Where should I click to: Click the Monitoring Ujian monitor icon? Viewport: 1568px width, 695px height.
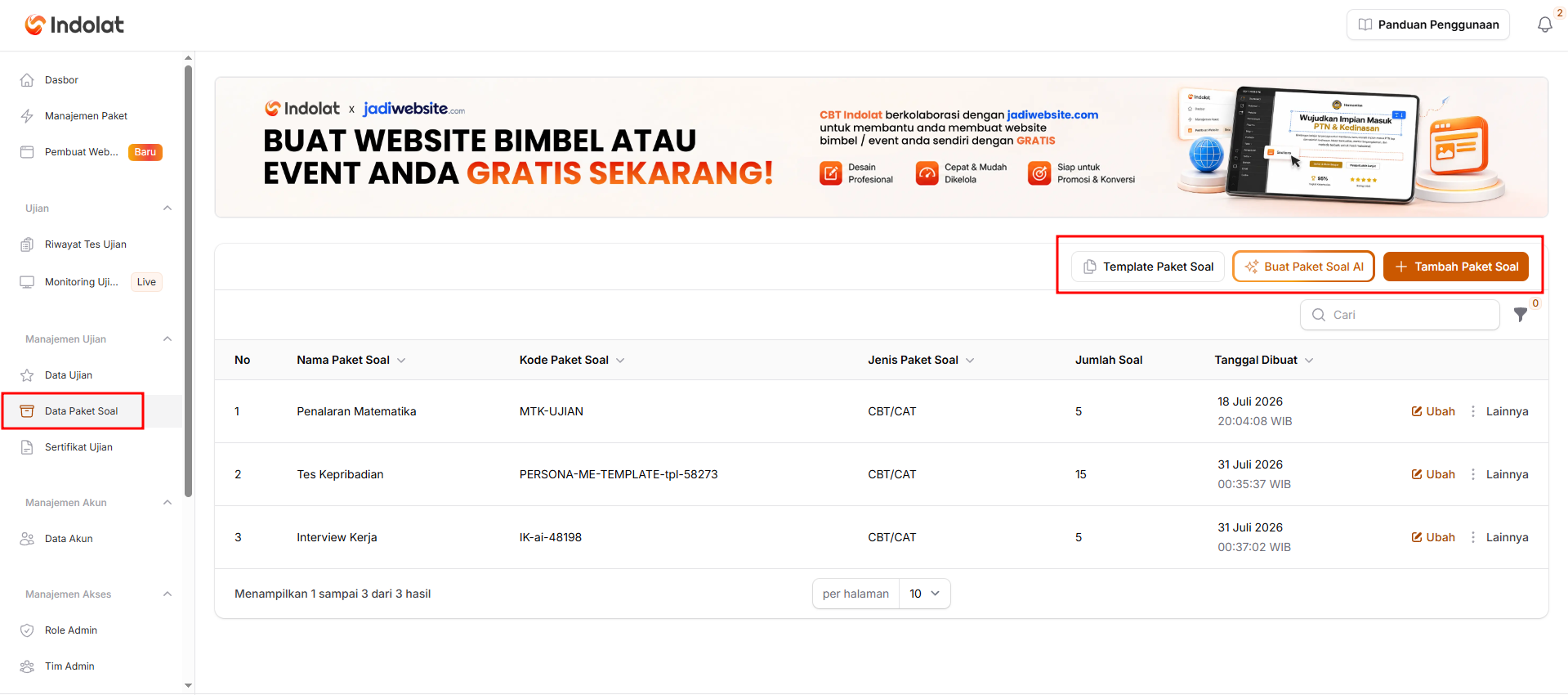tap(27, 282)
